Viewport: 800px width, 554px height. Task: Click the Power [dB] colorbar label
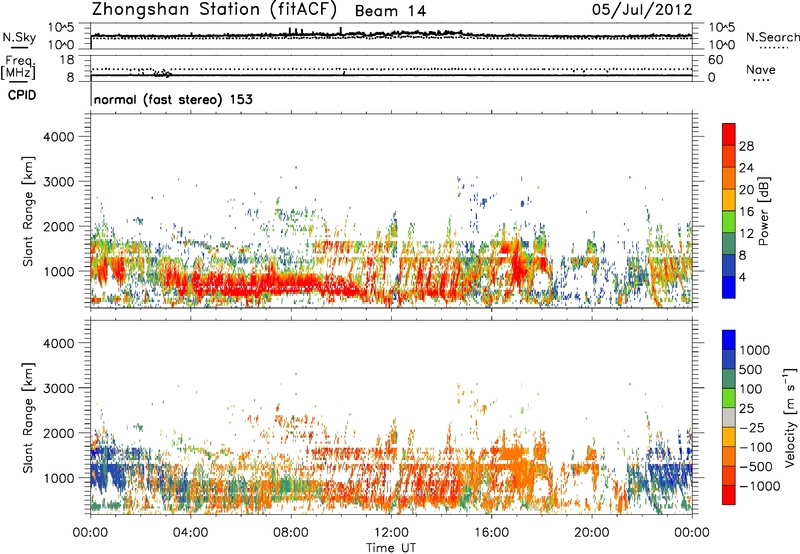tap(763, 211)
